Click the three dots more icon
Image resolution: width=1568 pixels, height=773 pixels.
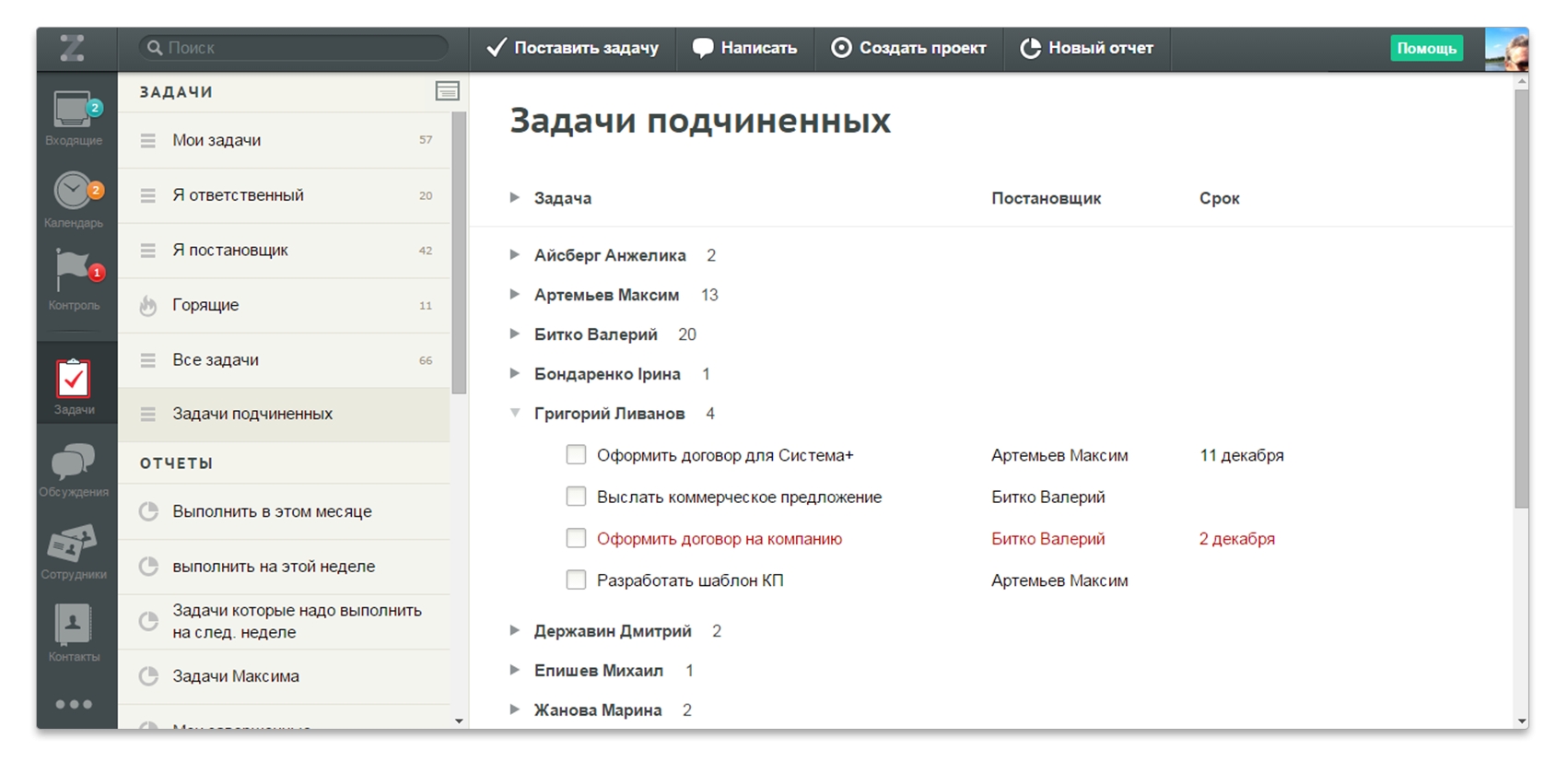(x=74, y=705)
